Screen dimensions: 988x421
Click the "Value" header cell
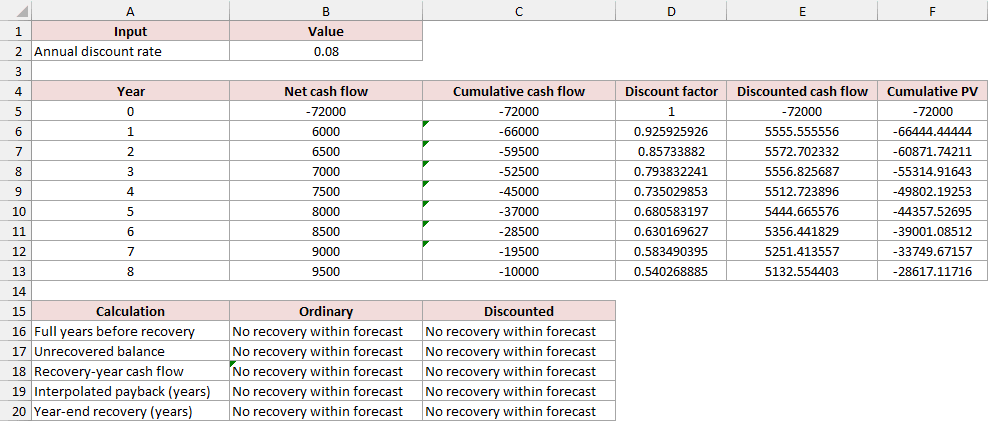[x=326, y=31]
